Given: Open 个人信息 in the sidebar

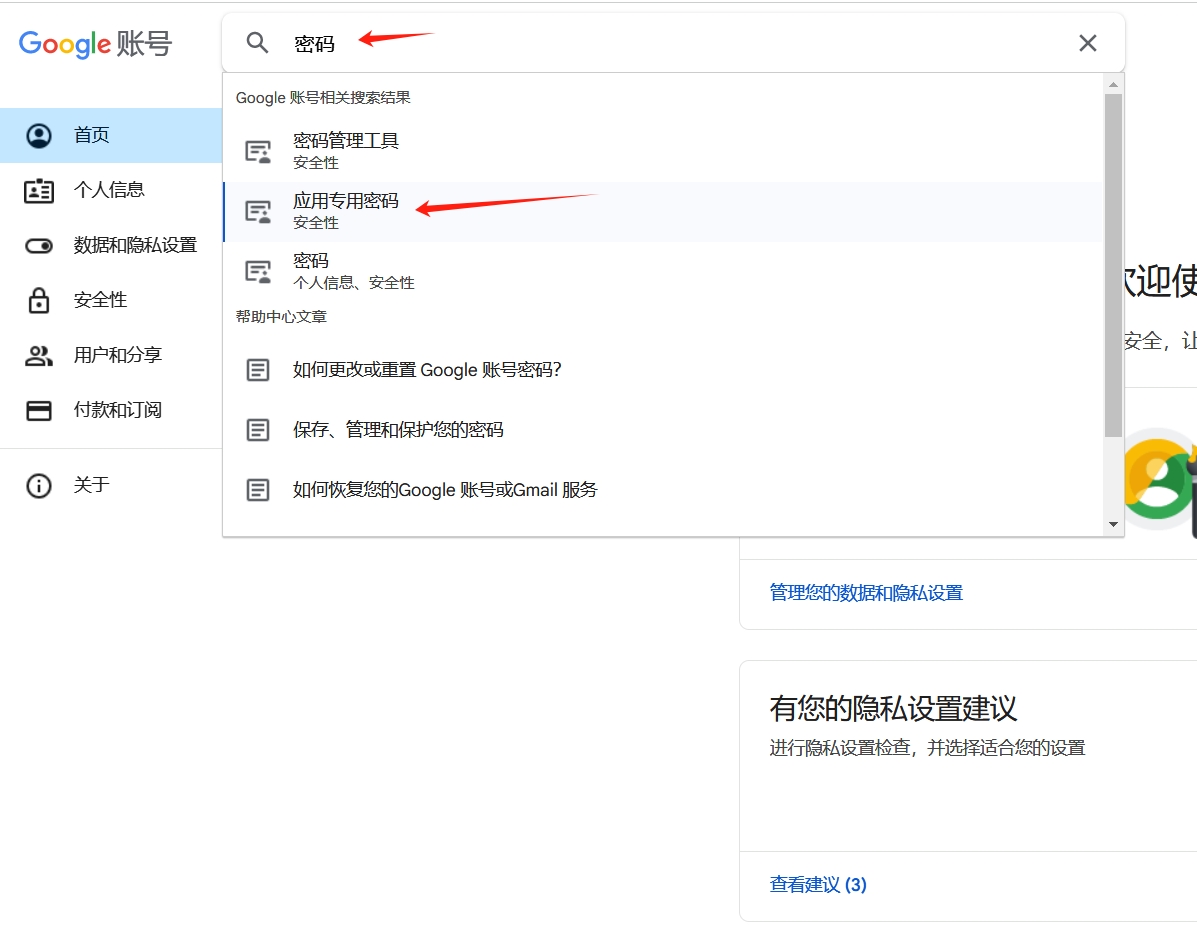Looking at the screenshot, I should pos(111,190).
